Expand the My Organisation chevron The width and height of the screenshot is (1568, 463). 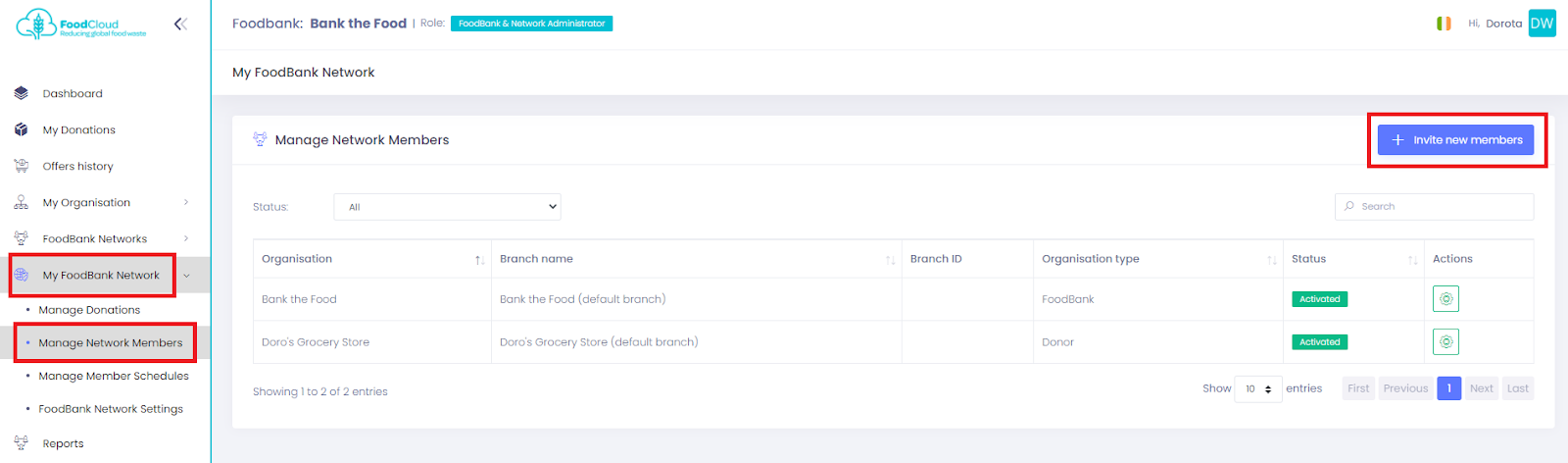tap(186, 202)
